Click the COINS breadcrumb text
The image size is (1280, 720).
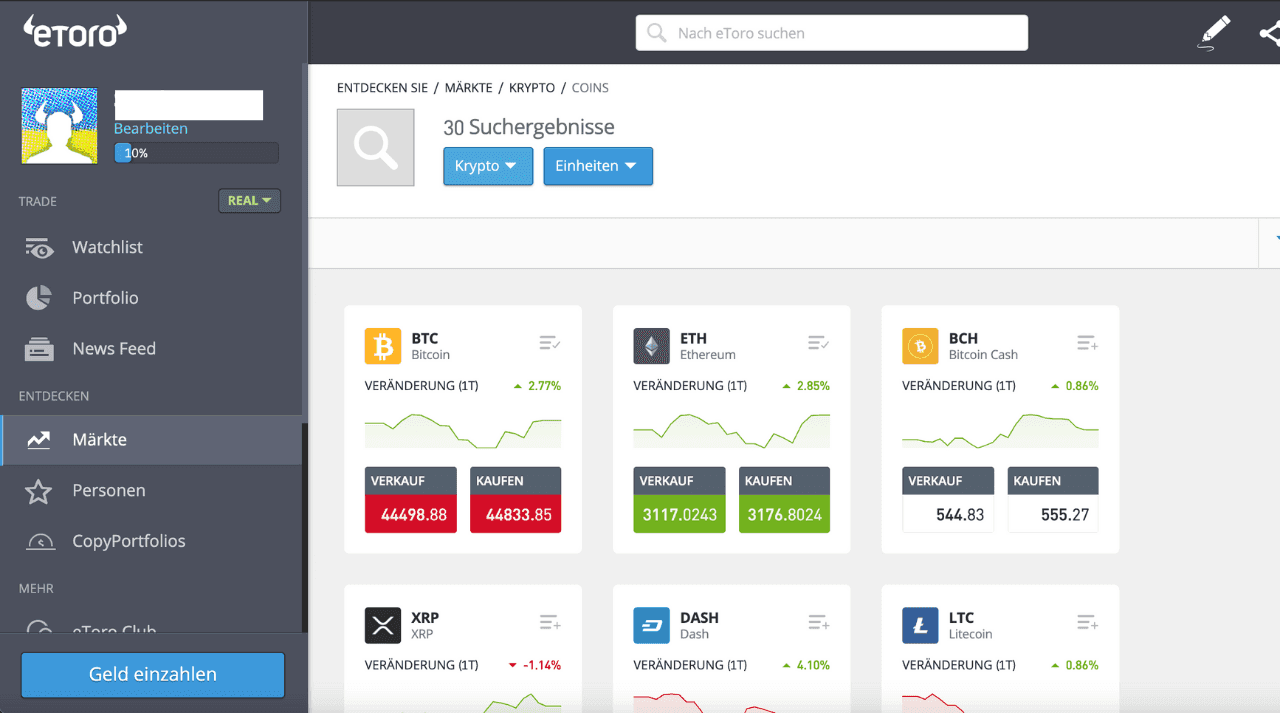(x=590, y=88)
